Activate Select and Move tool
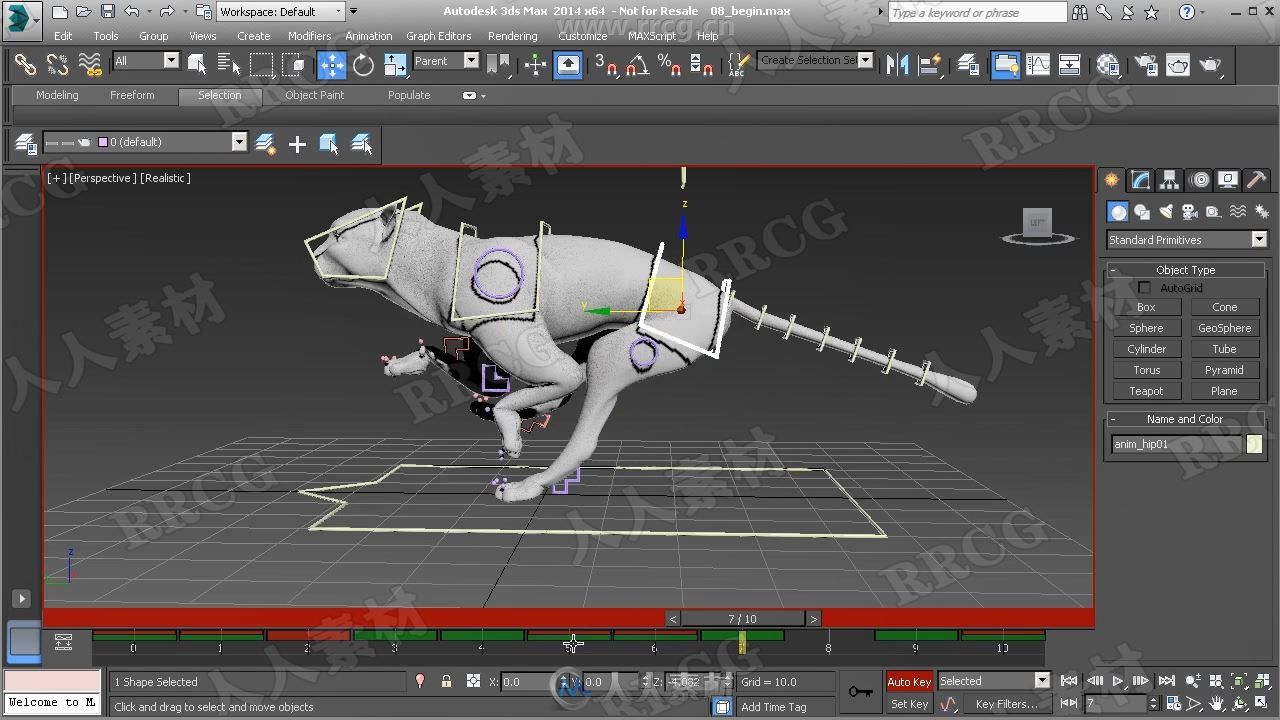Viewport: 1280px width, 720px height. (331, 65)
